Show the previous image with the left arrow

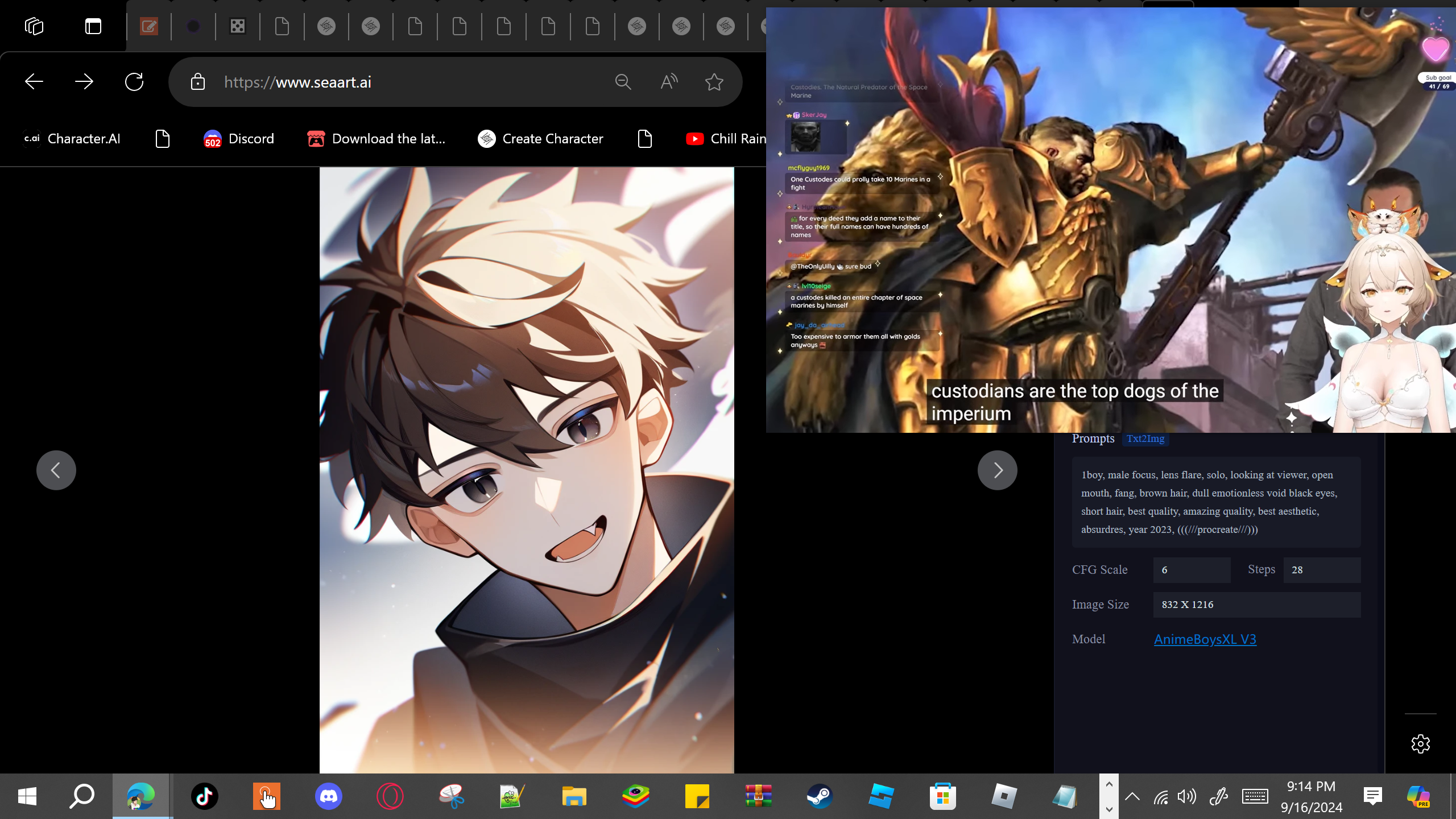click(56, 470)
